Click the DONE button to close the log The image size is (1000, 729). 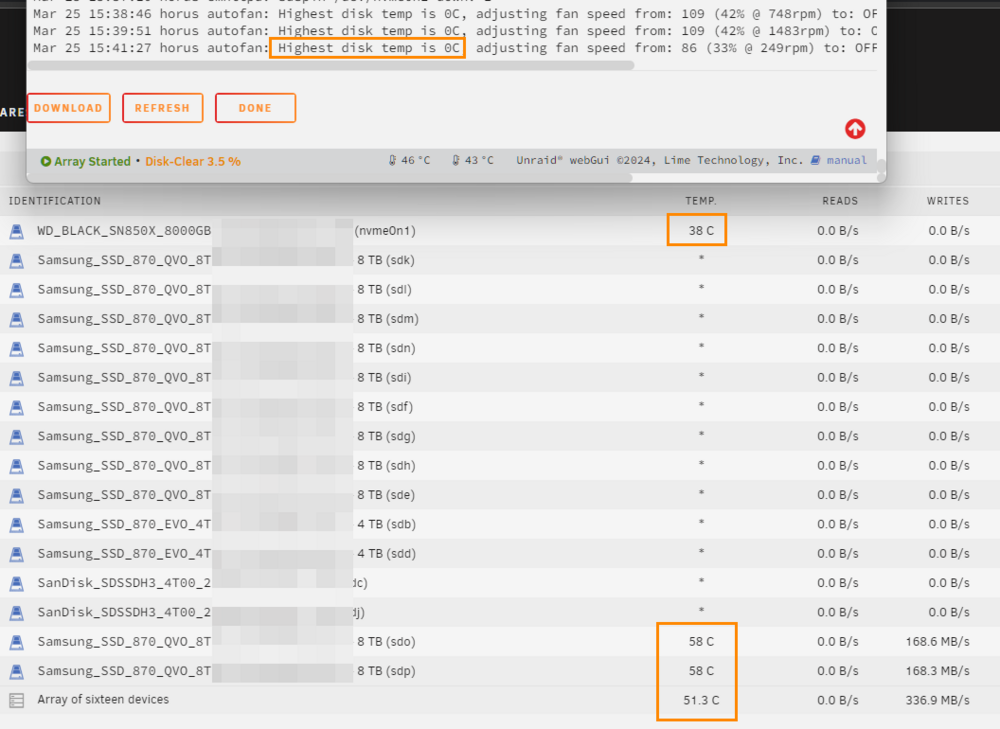[255, 108]
